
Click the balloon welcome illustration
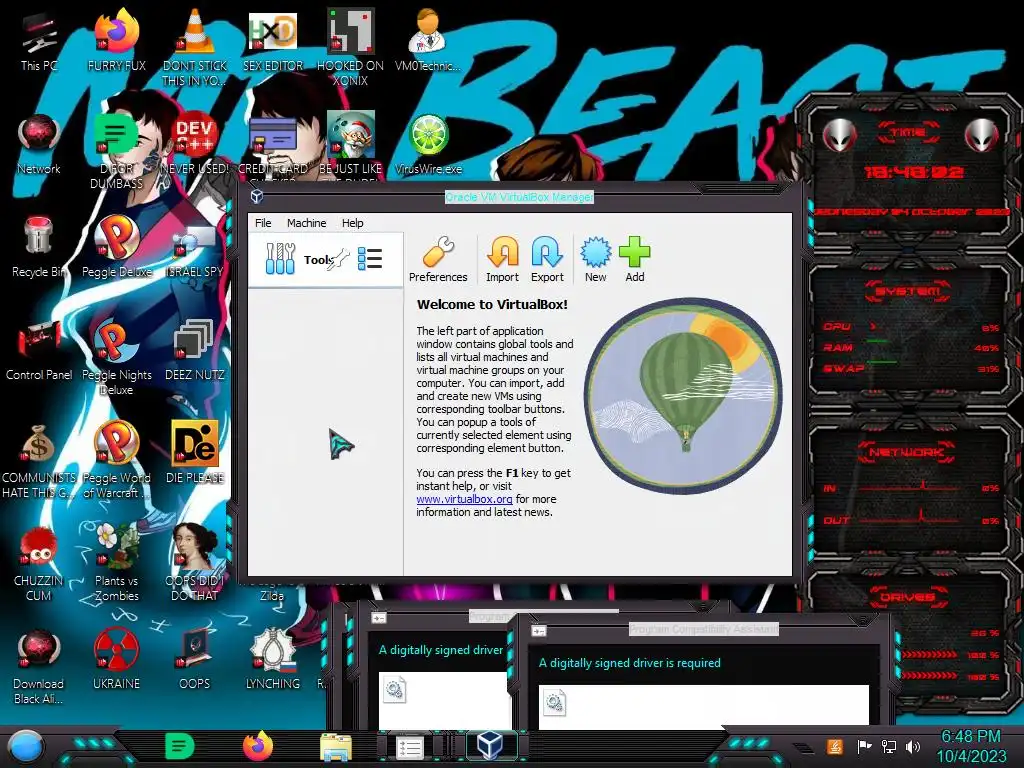(x=683, y=396)
